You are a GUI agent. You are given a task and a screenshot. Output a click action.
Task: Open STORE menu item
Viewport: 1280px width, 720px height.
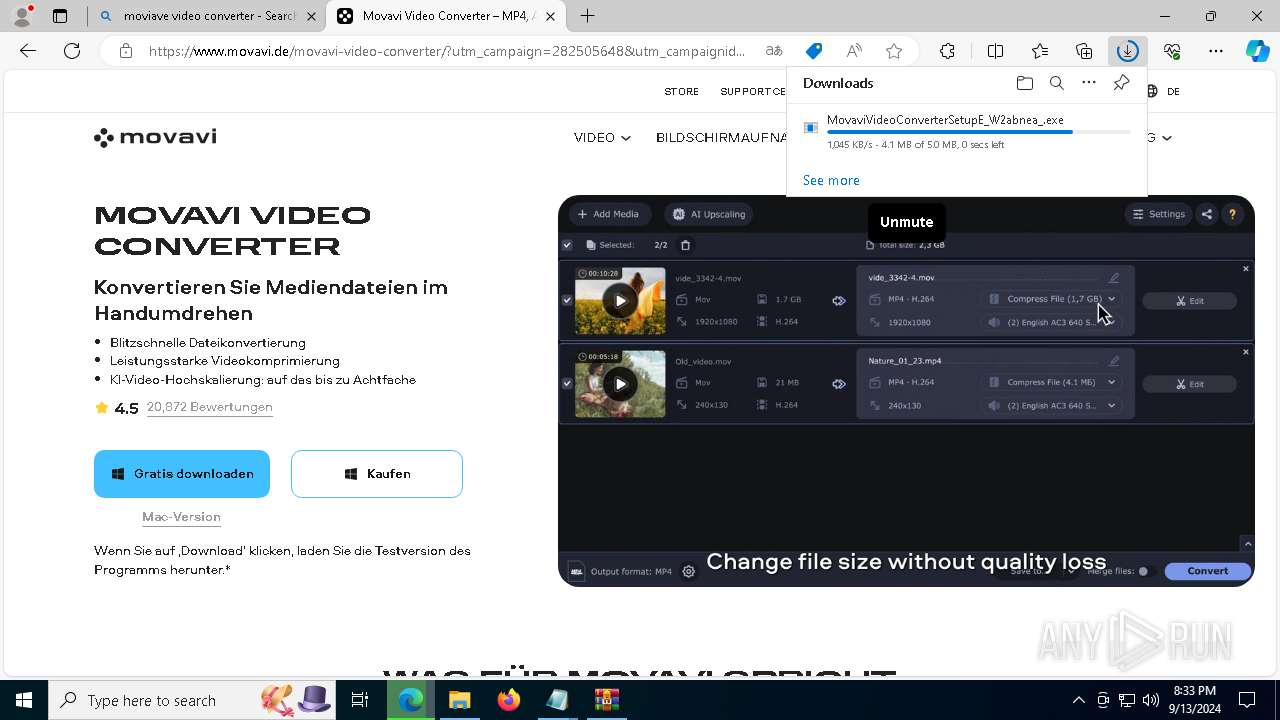click(681, 92)
